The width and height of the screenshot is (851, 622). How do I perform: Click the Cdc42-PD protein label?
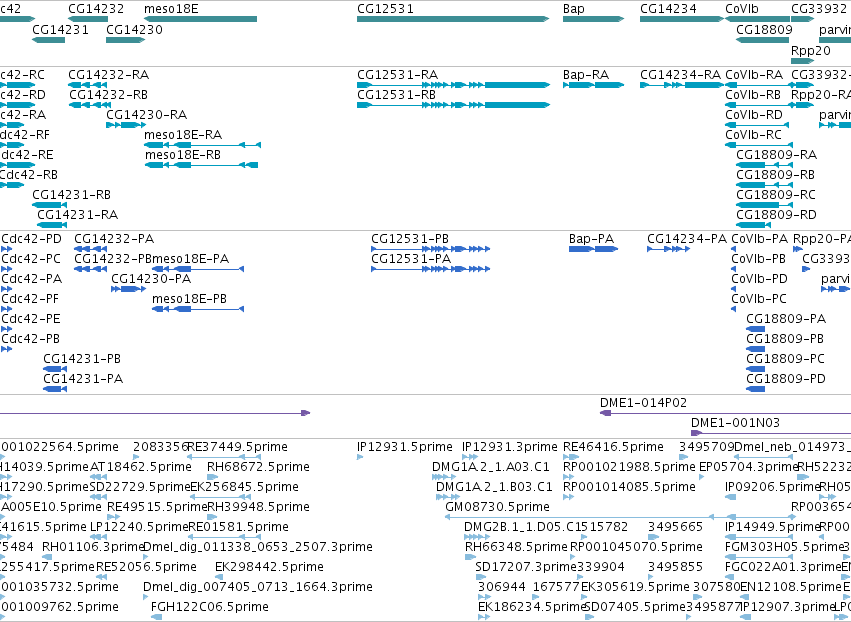[x=31, y=239]
